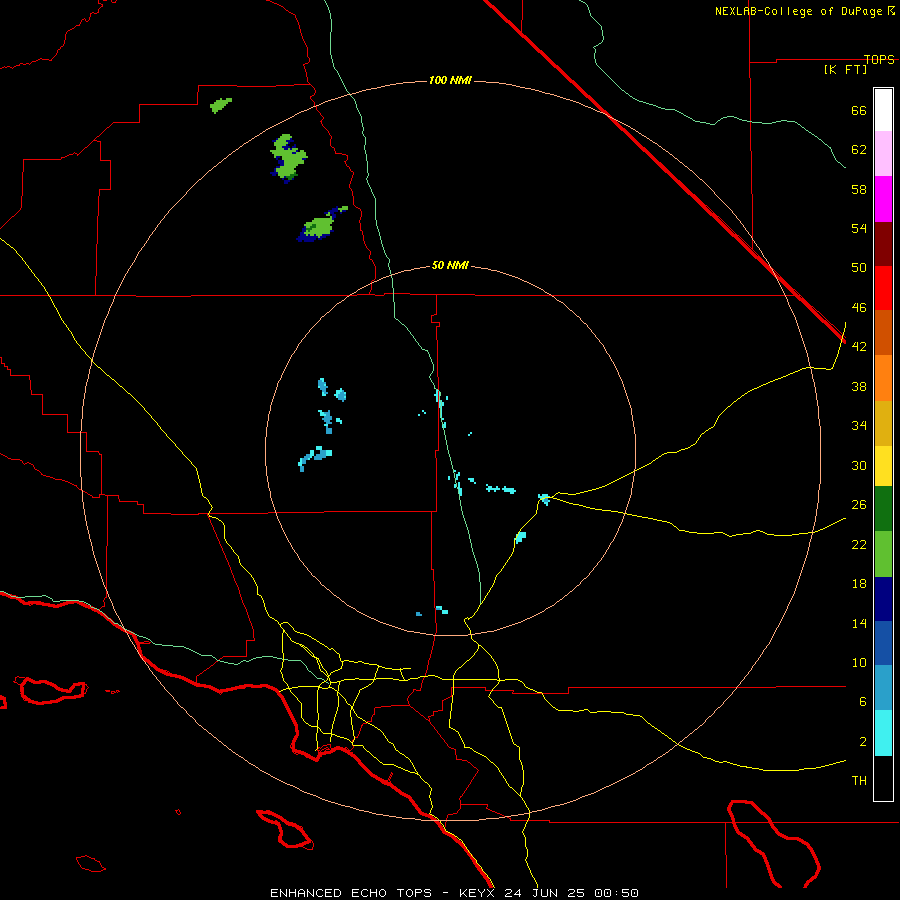Click the black TH legend swatch
This screenshot has height=900, width=900.
tap(883, 778)
